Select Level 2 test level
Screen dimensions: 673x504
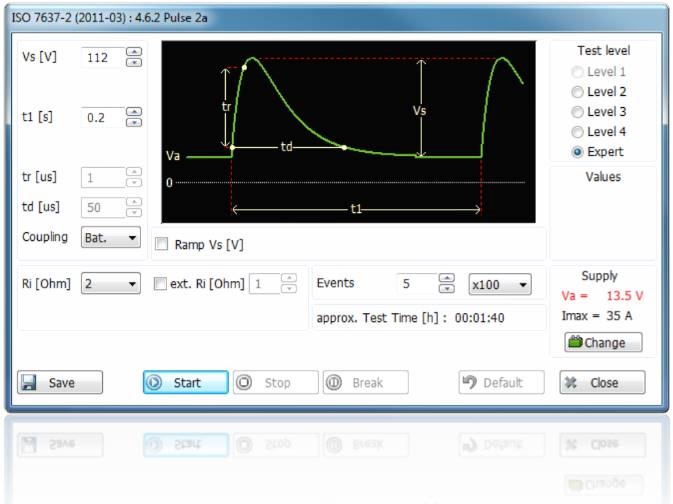(576, 92)
